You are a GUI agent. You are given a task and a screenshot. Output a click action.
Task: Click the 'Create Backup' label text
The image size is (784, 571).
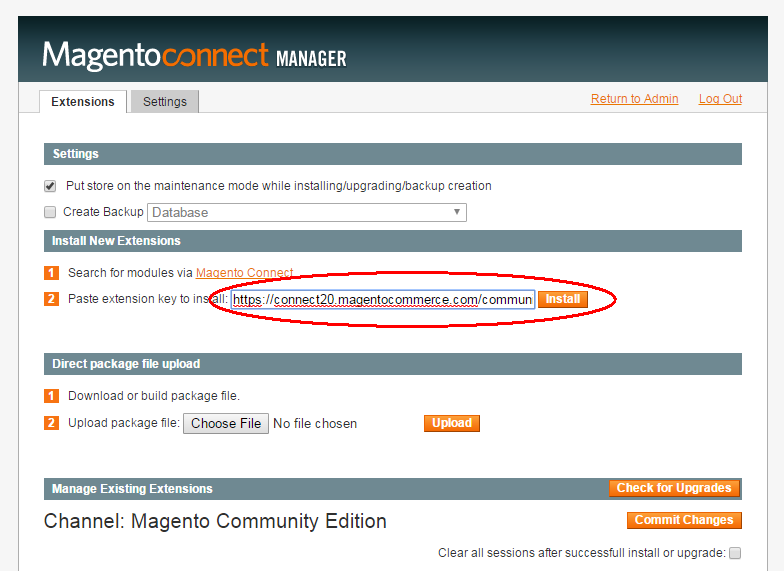[103, 212]
